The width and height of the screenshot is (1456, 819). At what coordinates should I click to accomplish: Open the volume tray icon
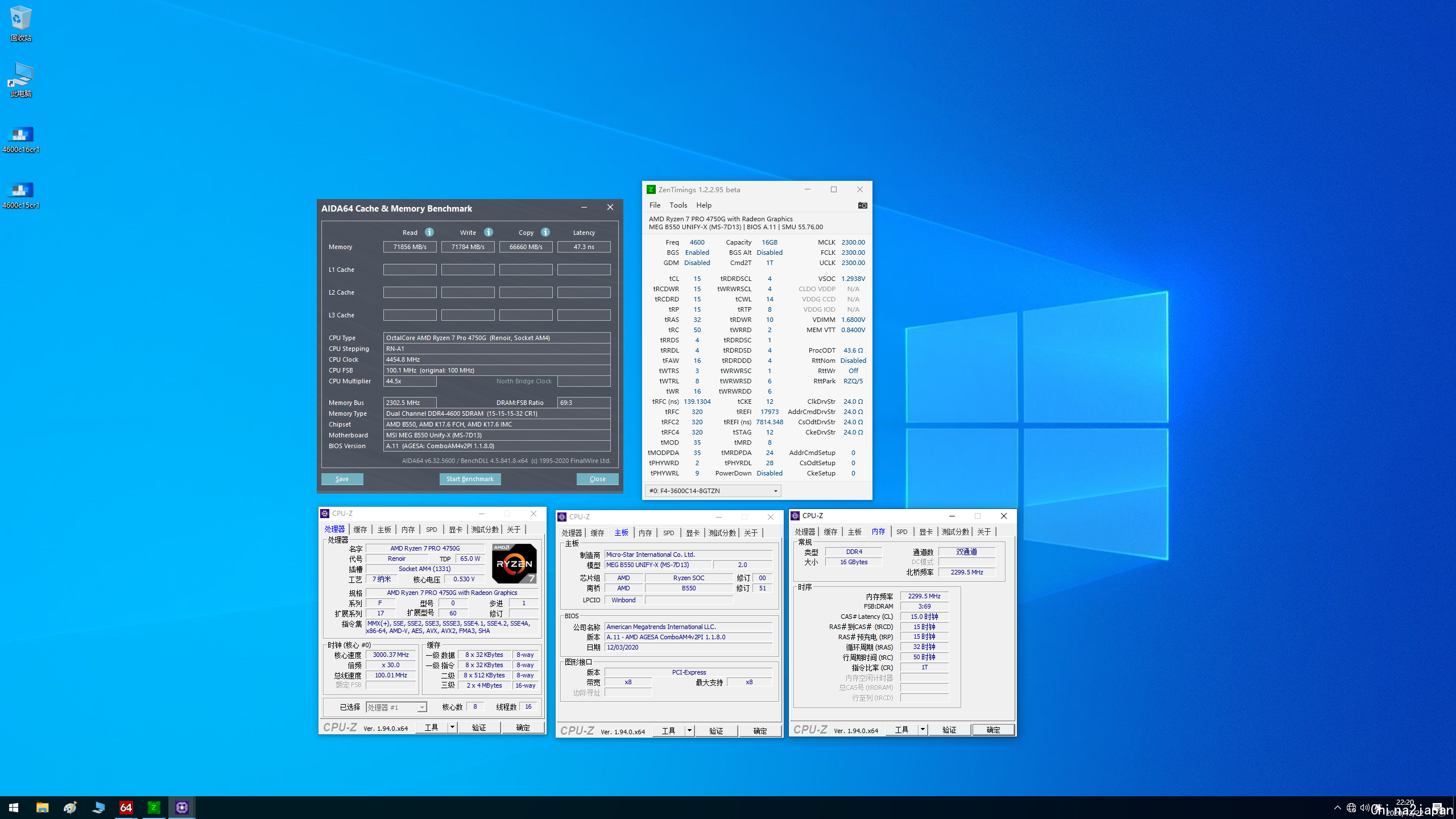coord(1364,808)
